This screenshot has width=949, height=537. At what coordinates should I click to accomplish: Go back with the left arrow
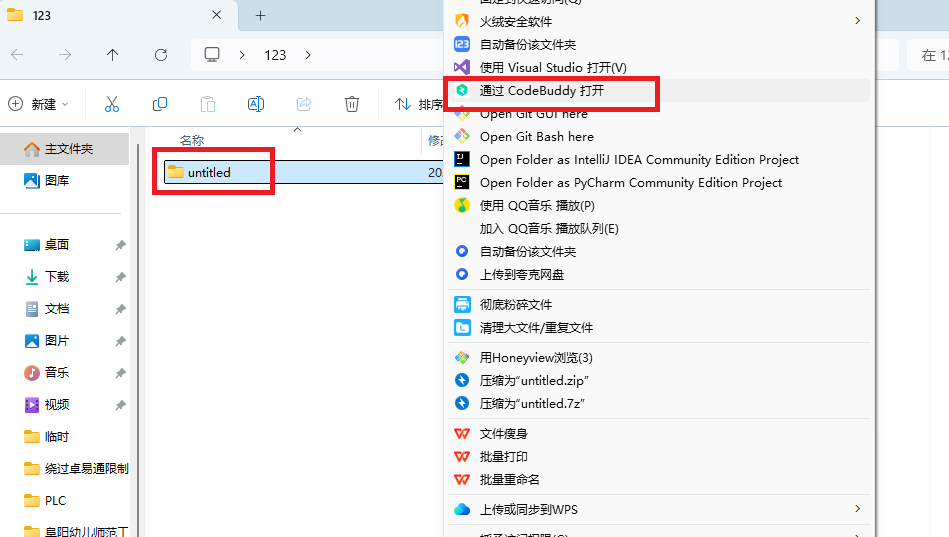[x=17, y=55]
